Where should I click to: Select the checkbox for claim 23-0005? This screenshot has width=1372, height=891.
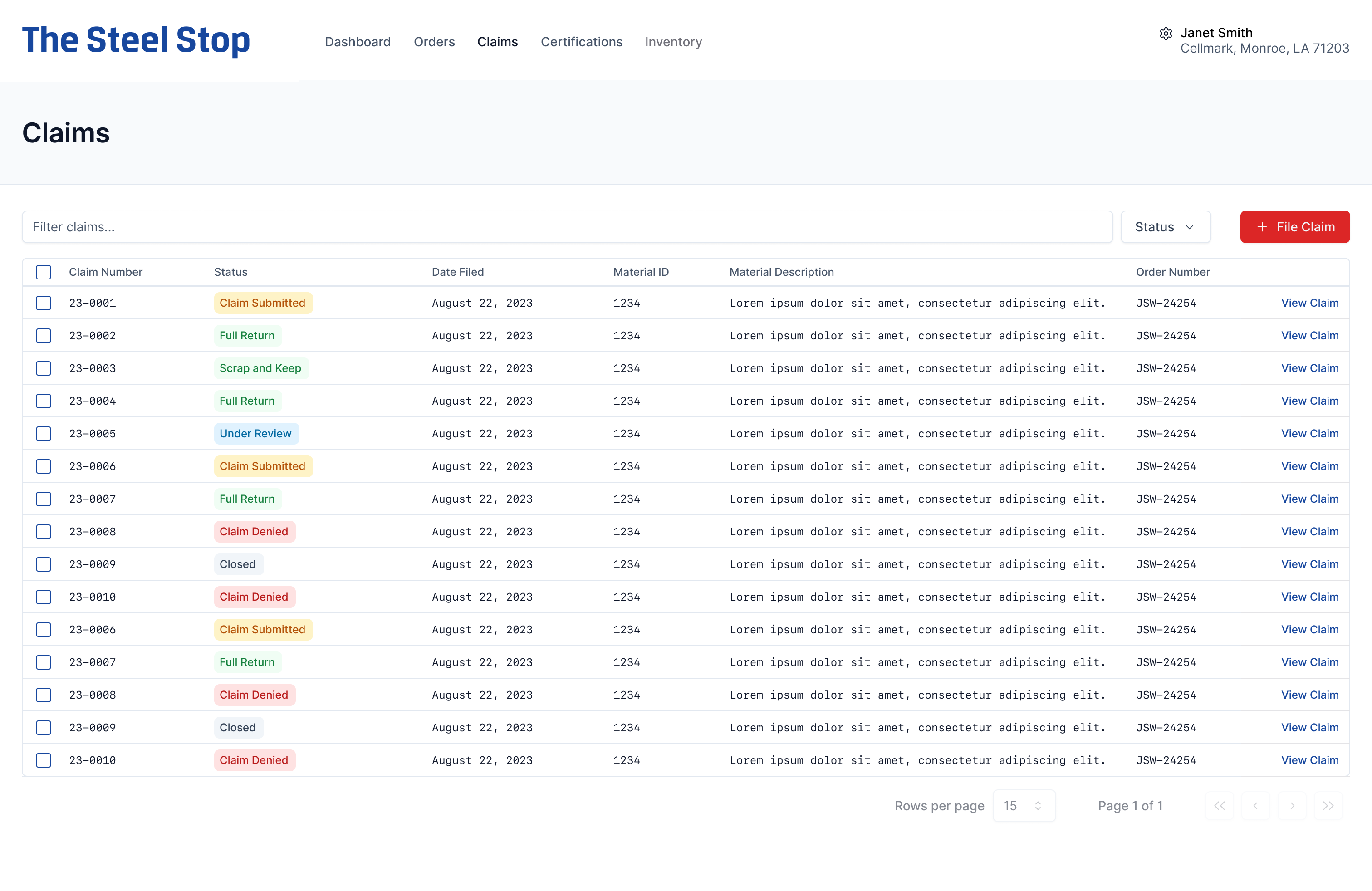coord(44,433)
